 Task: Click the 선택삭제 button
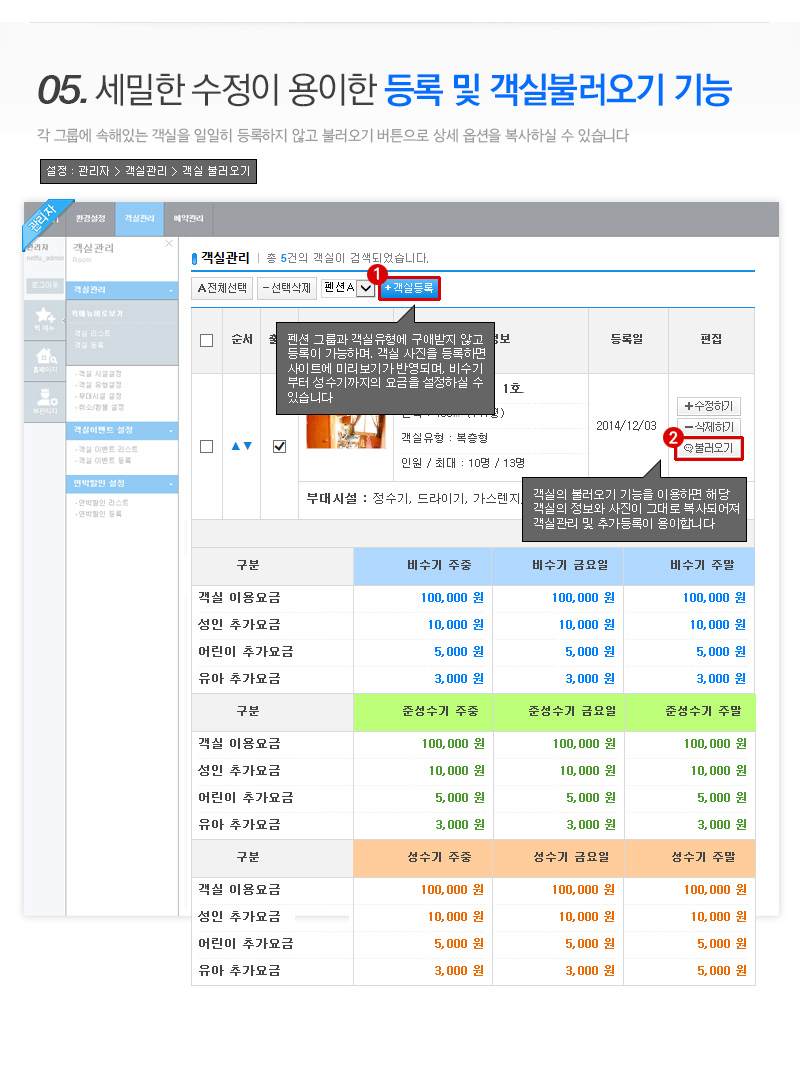point(286,288)
